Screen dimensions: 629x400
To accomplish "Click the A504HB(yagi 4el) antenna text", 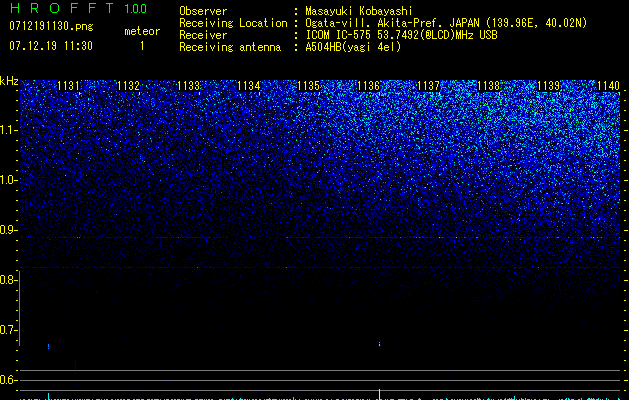I will point(353,47).
